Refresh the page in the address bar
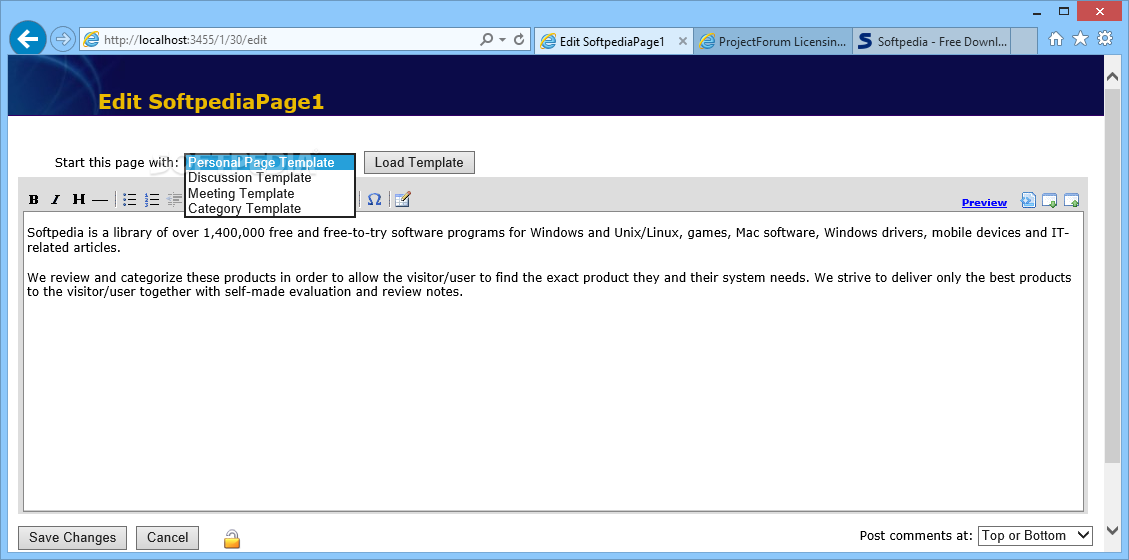The image size is (1129, 560). pyautogui.click(x=519, y=40)
